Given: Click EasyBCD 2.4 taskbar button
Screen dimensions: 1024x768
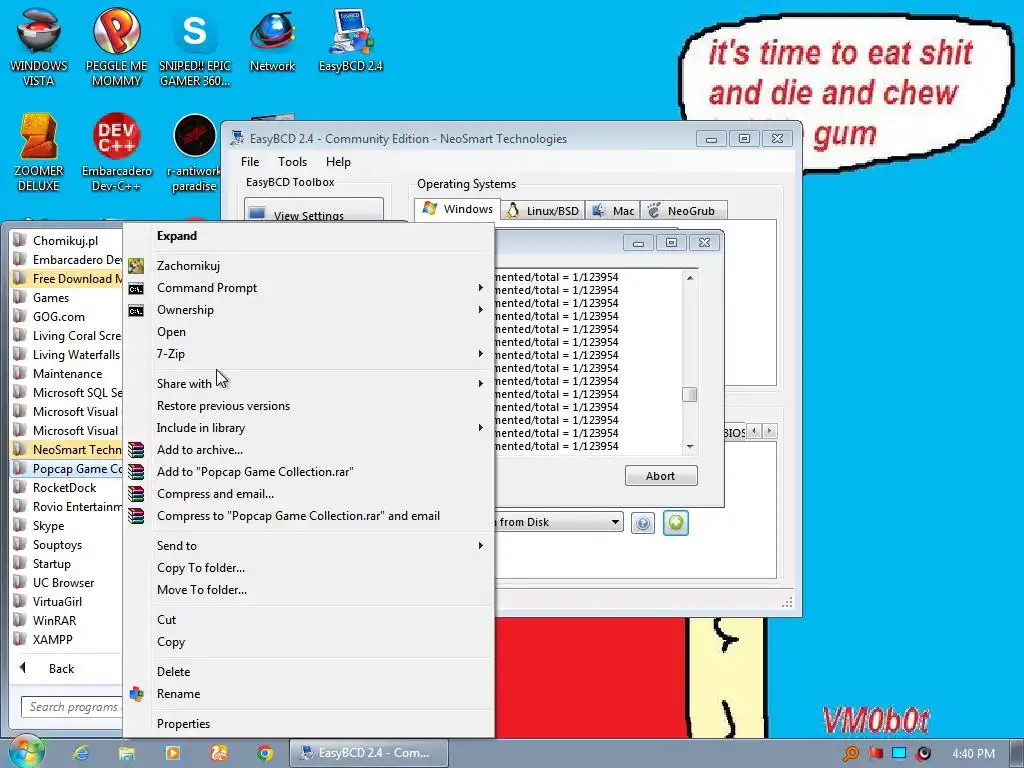Looking at the screenshot, I should pos(369,753).
